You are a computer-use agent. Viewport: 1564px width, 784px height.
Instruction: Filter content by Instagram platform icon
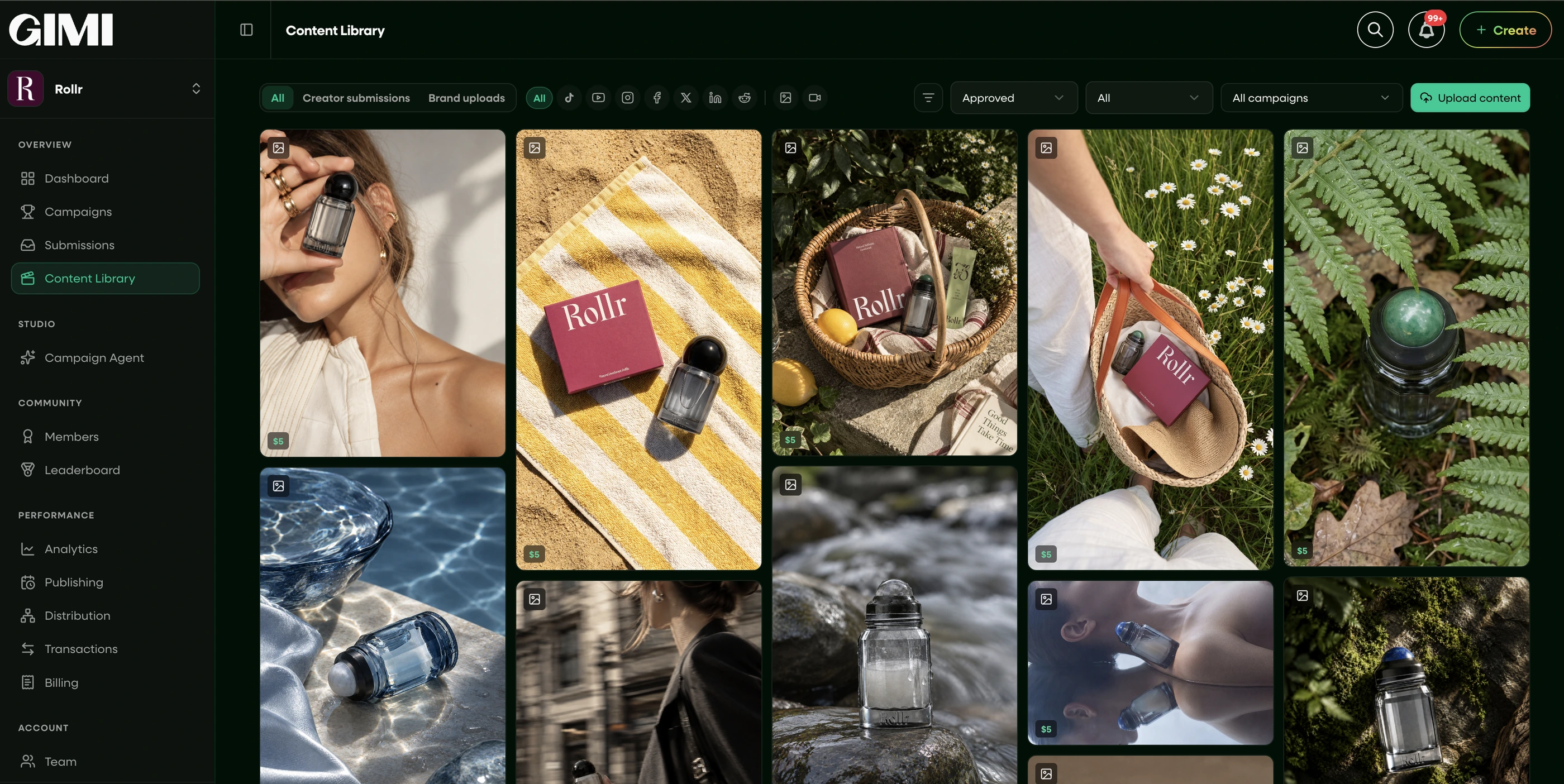pyautogui.click(x=627, y=98)
